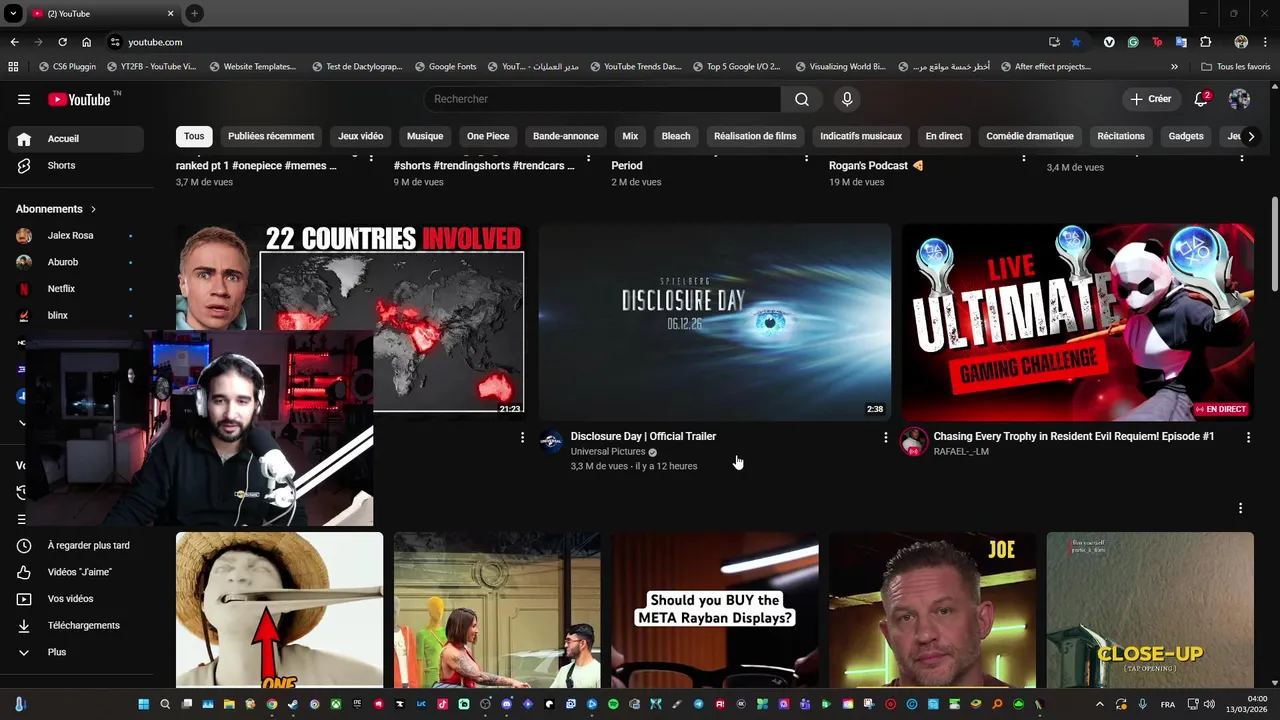Click the magnifier search button
Image resolution: width=1280 pixels, height=720 pixels.
(802, 99)
